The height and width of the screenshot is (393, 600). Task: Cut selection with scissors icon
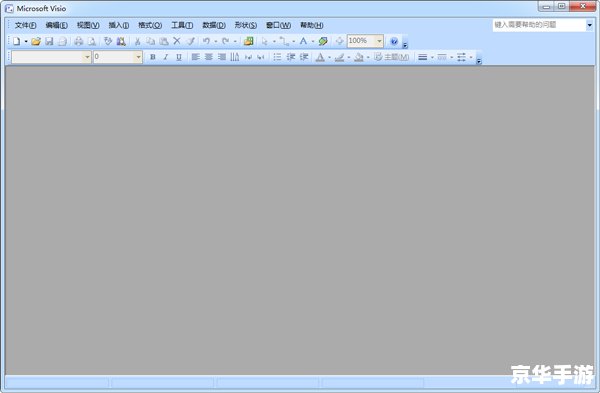click(x=137, y=41)
